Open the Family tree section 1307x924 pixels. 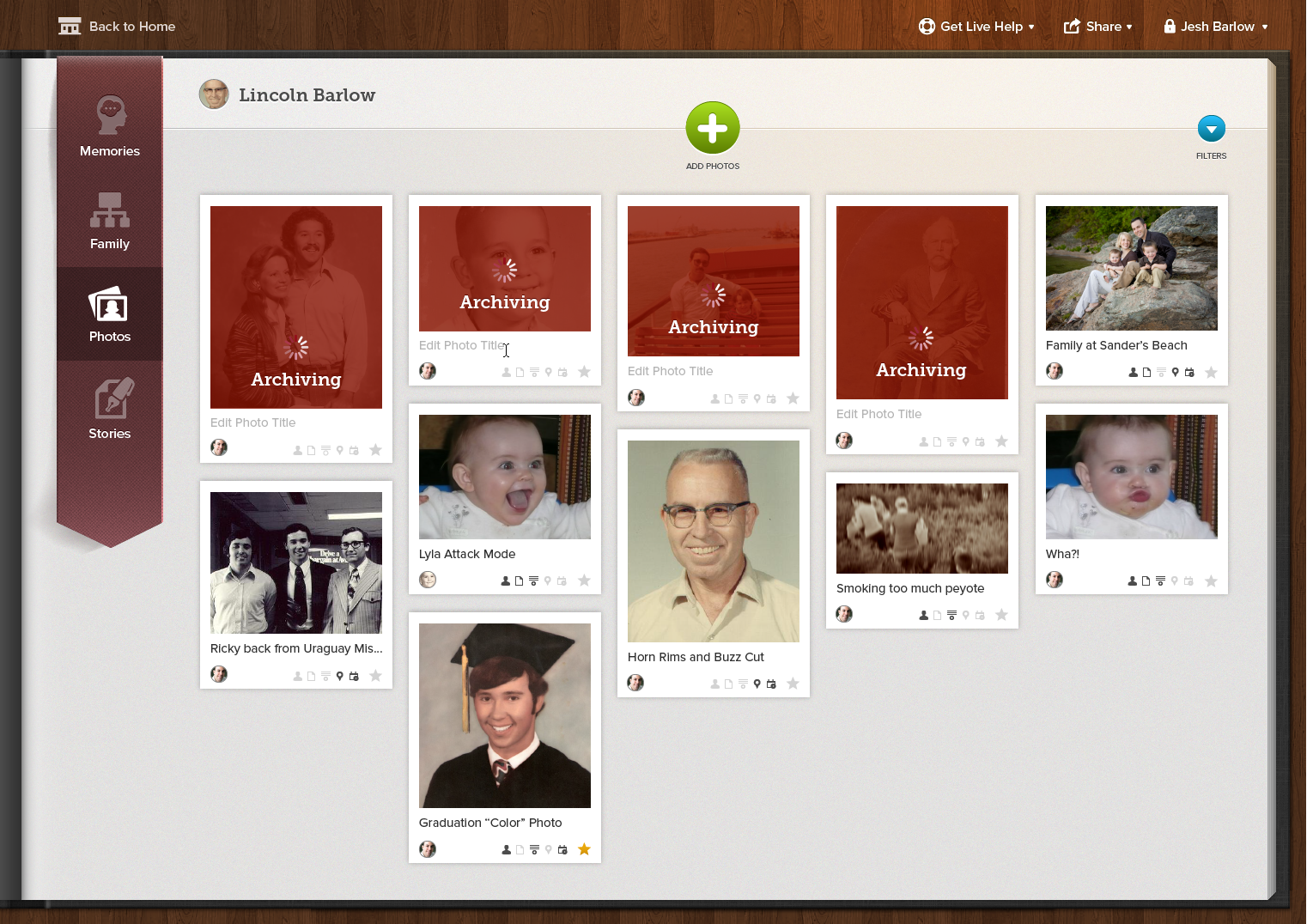point(110,221)
